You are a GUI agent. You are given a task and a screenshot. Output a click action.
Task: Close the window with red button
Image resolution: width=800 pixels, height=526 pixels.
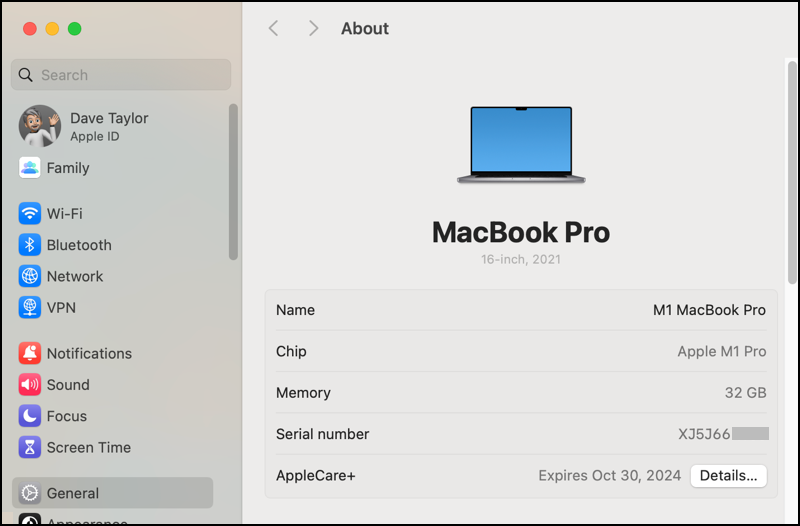pos(30,29)
